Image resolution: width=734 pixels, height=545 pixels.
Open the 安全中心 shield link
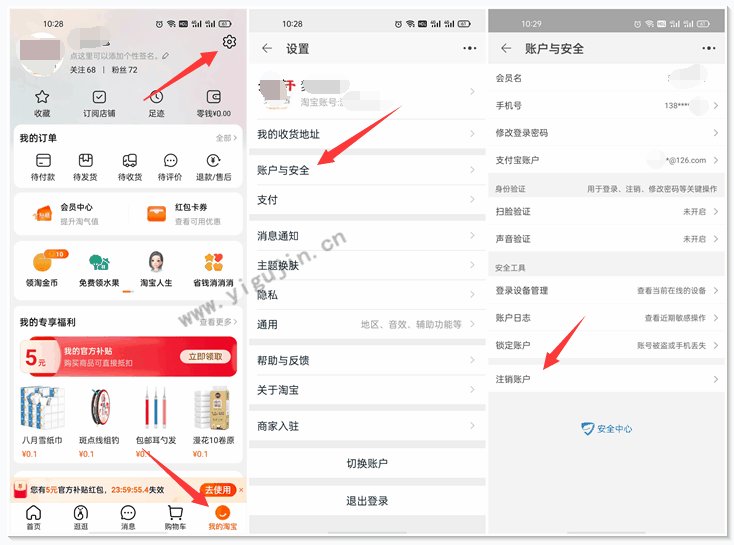pos(606,429)
